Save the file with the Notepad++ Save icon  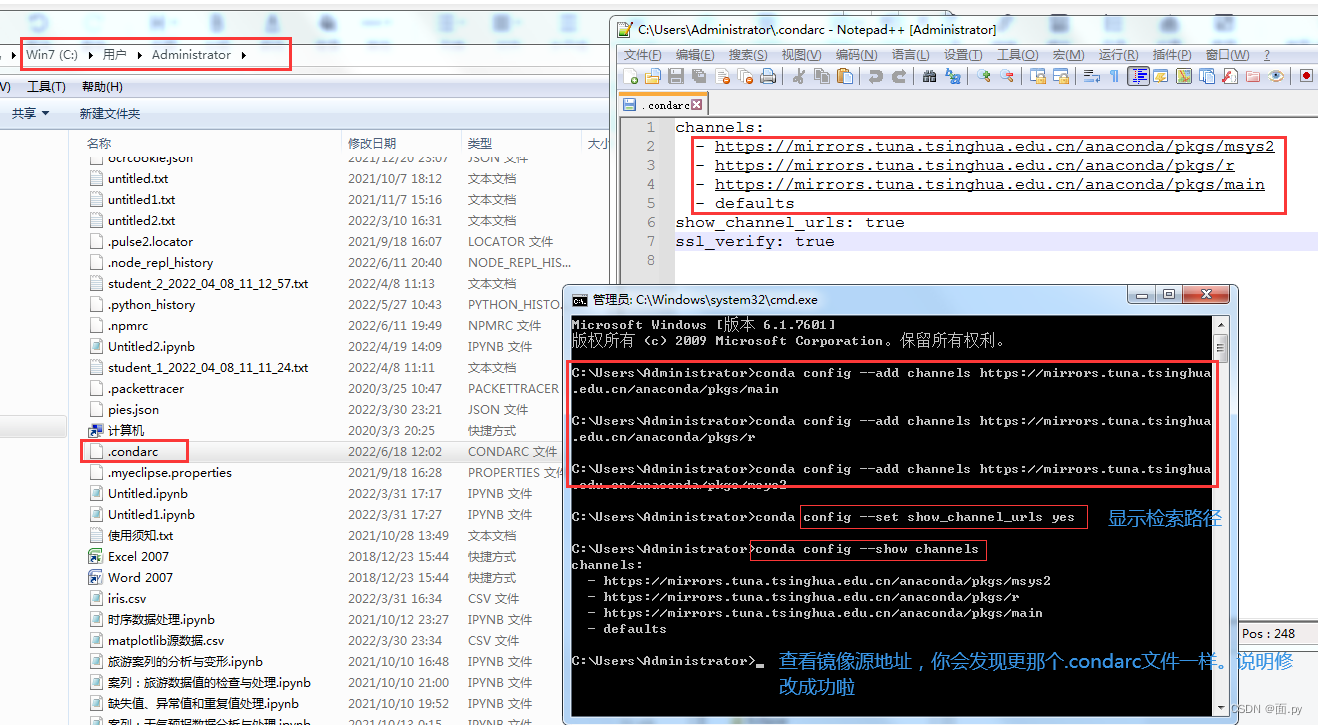pyautogui.click(x=675, y=76)
